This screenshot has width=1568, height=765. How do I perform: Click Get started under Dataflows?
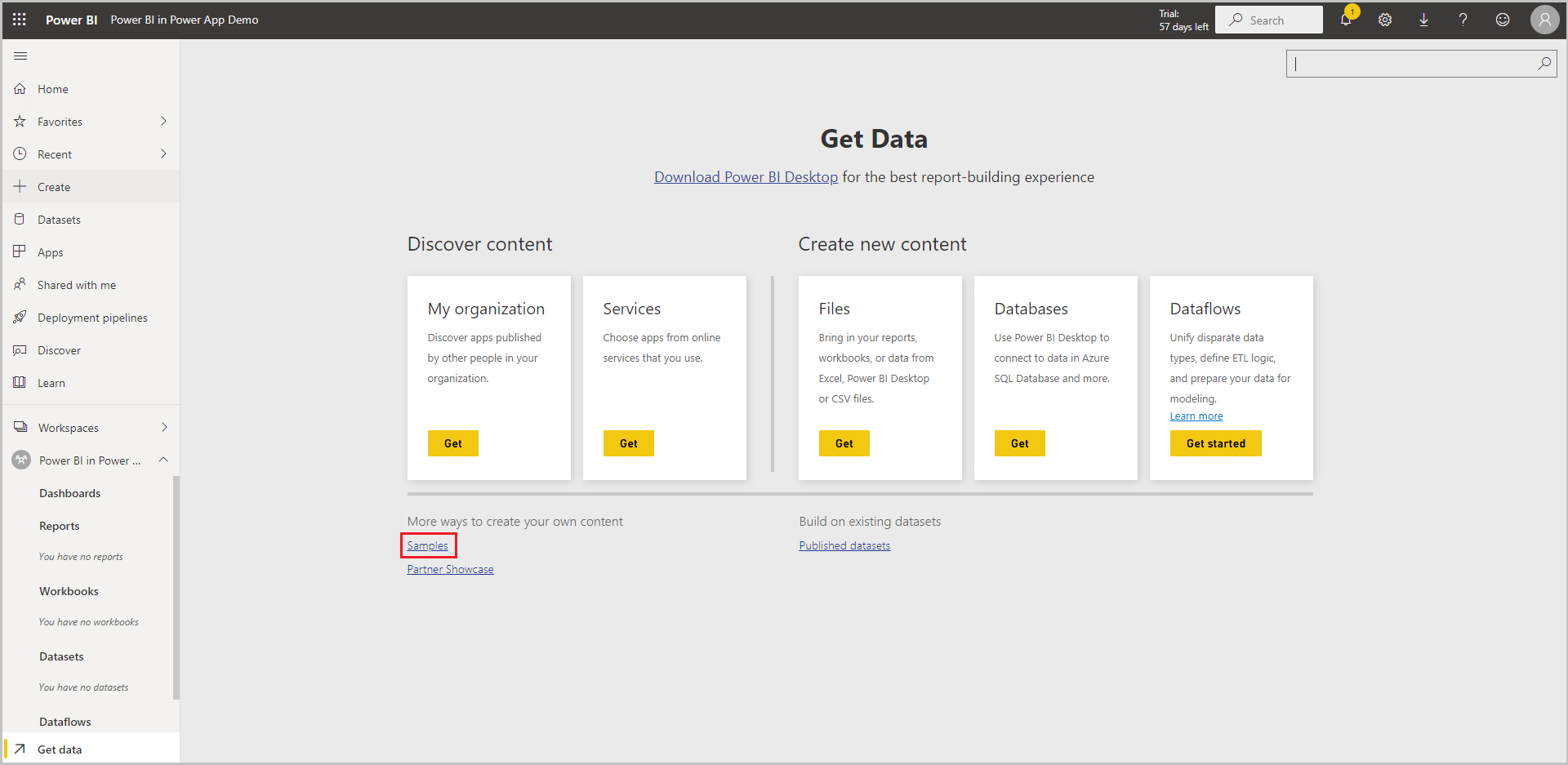pos(1215,443)
